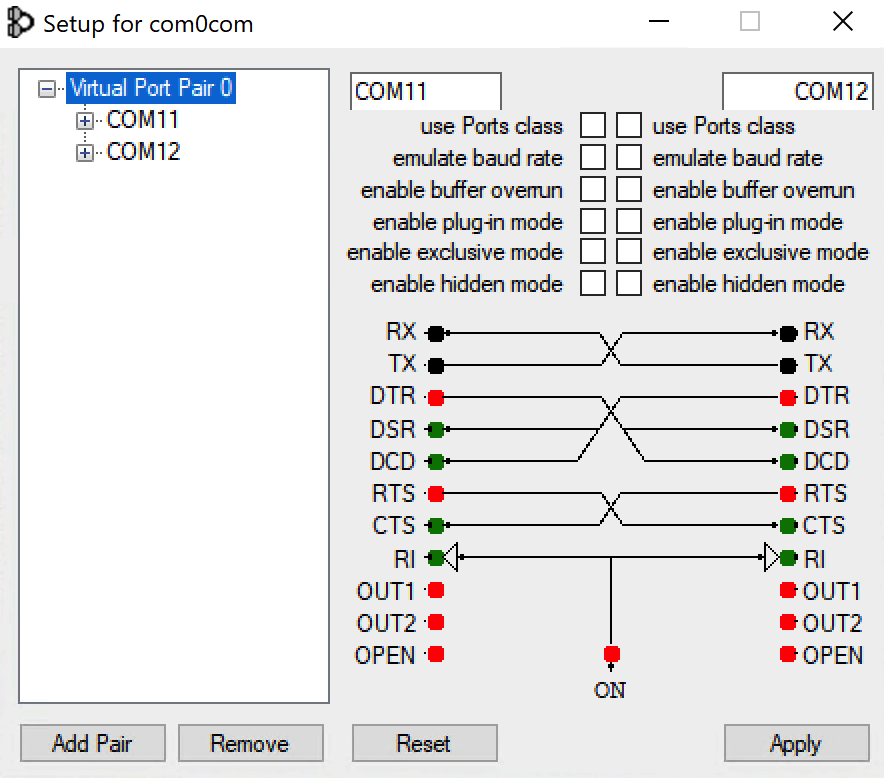Click the com0com app icon in title bar

[20, 23]
